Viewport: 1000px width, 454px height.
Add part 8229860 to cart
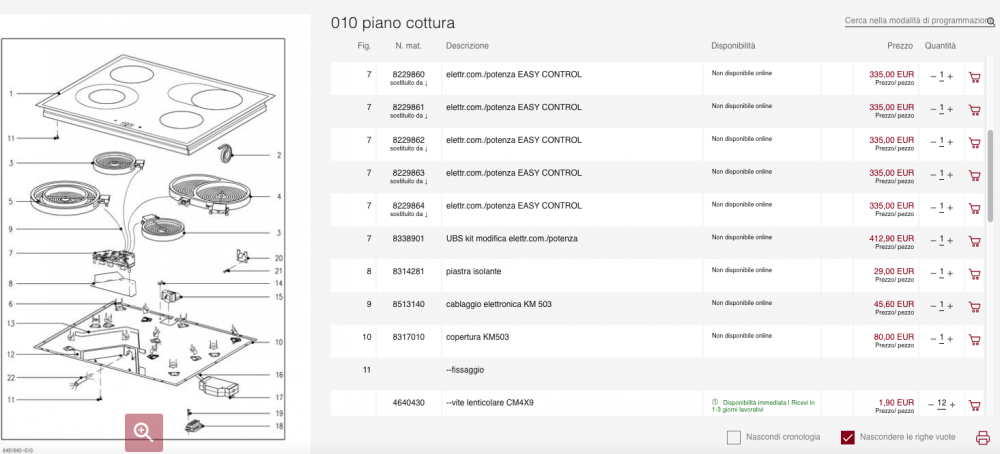(x=974, y=77)
